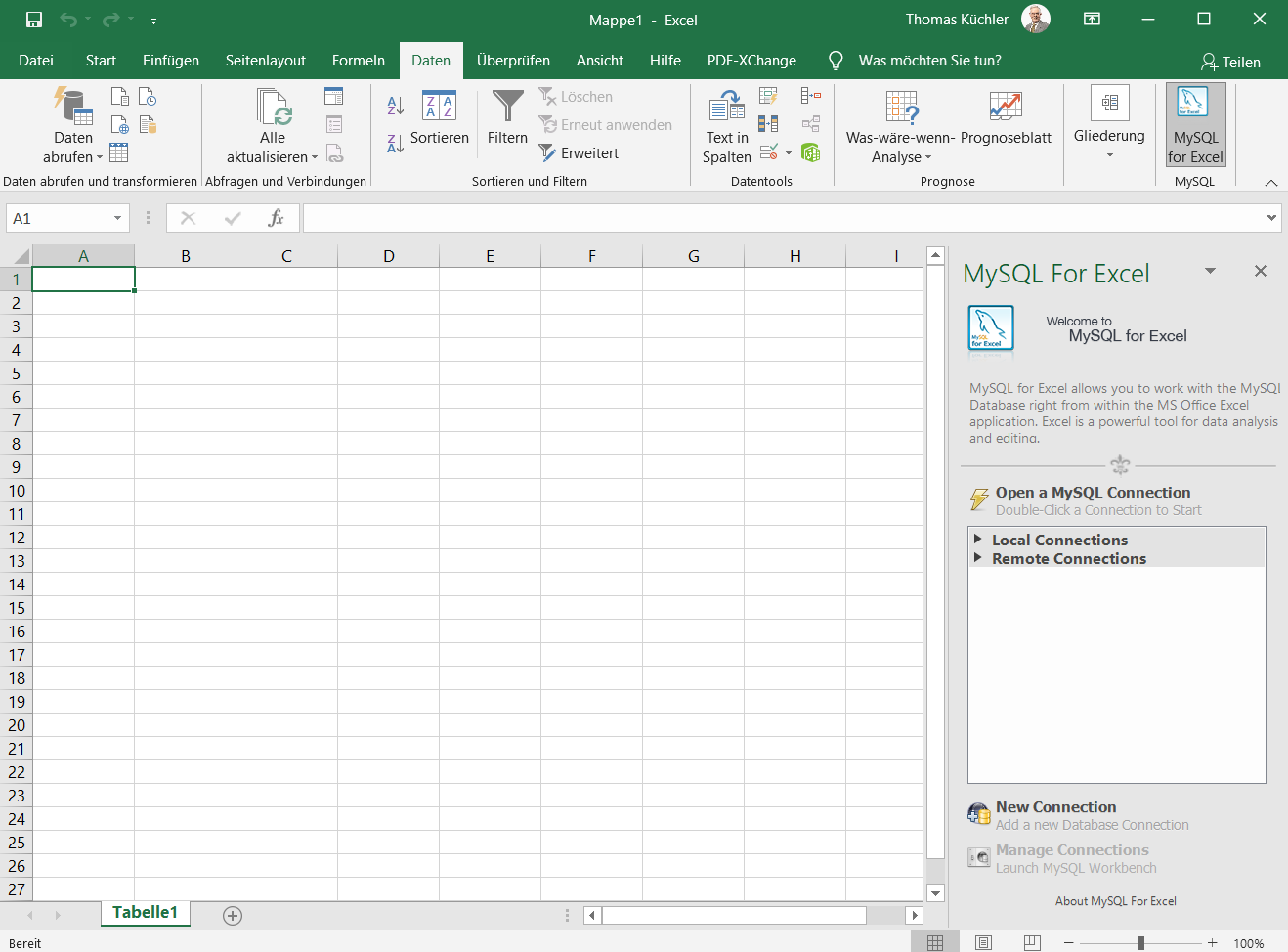Open the Daten abrufen menu
Viewport: 1288px width, 952px height.
(72, 127)
